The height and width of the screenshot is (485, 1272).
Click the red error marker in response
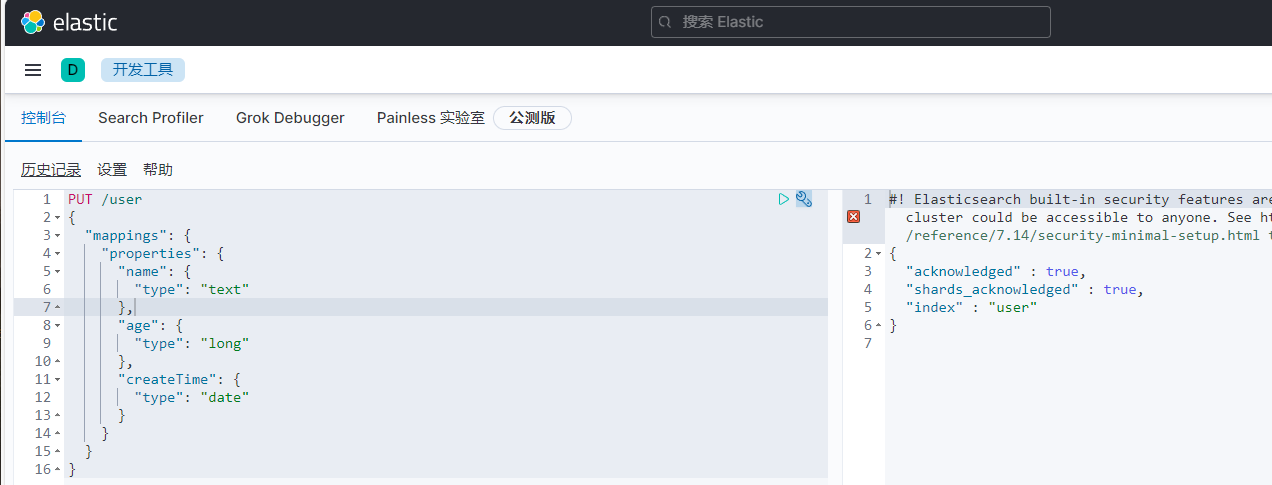[853, 217]
